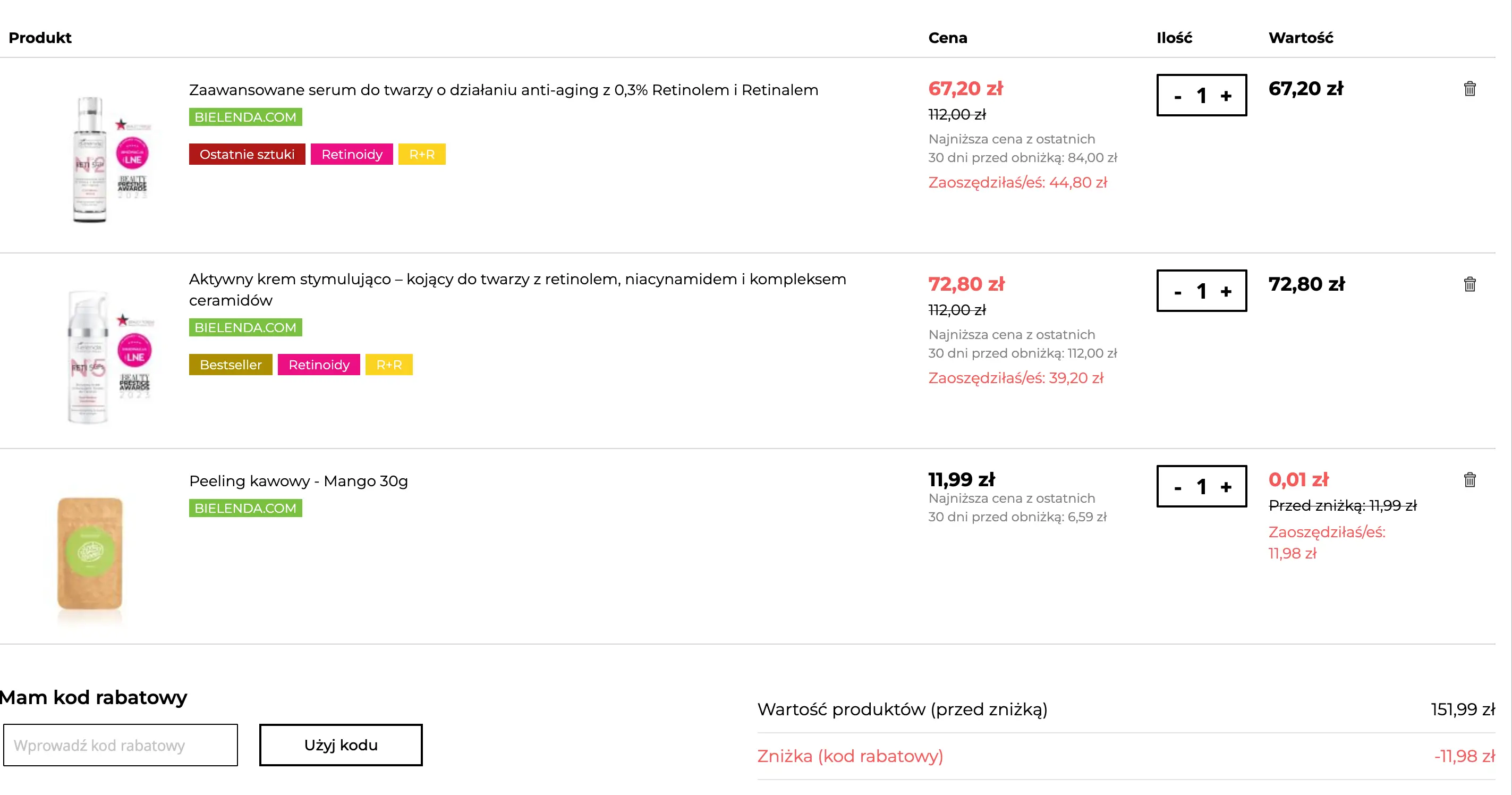Click the Retinol serum product thumbnail

[108, 158]
